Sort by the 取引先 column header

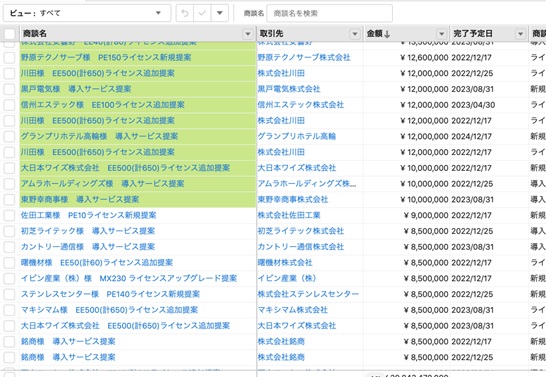(271, 34)
